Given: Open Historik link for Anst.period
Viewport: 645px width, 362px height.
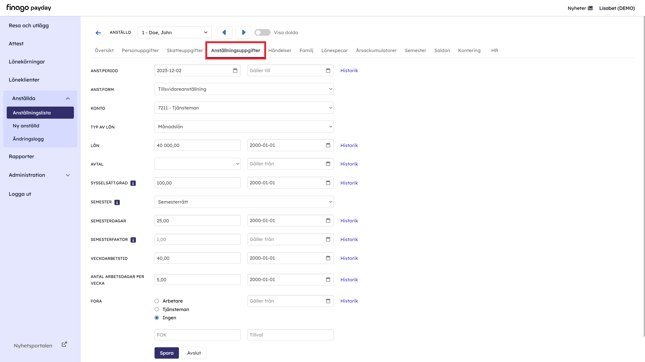Looking at the screenshot, I should [349, 71].
